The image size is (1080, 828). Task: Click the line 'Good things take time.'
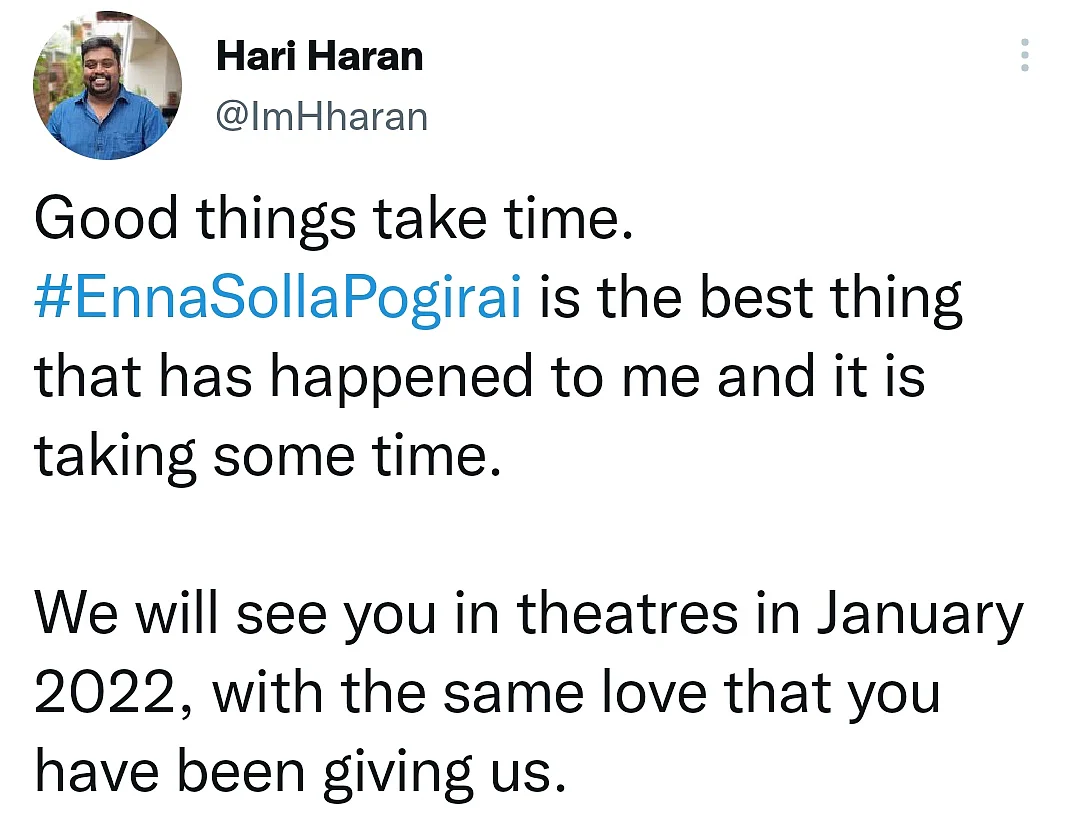pyautogui.click(x=333, y=219)
